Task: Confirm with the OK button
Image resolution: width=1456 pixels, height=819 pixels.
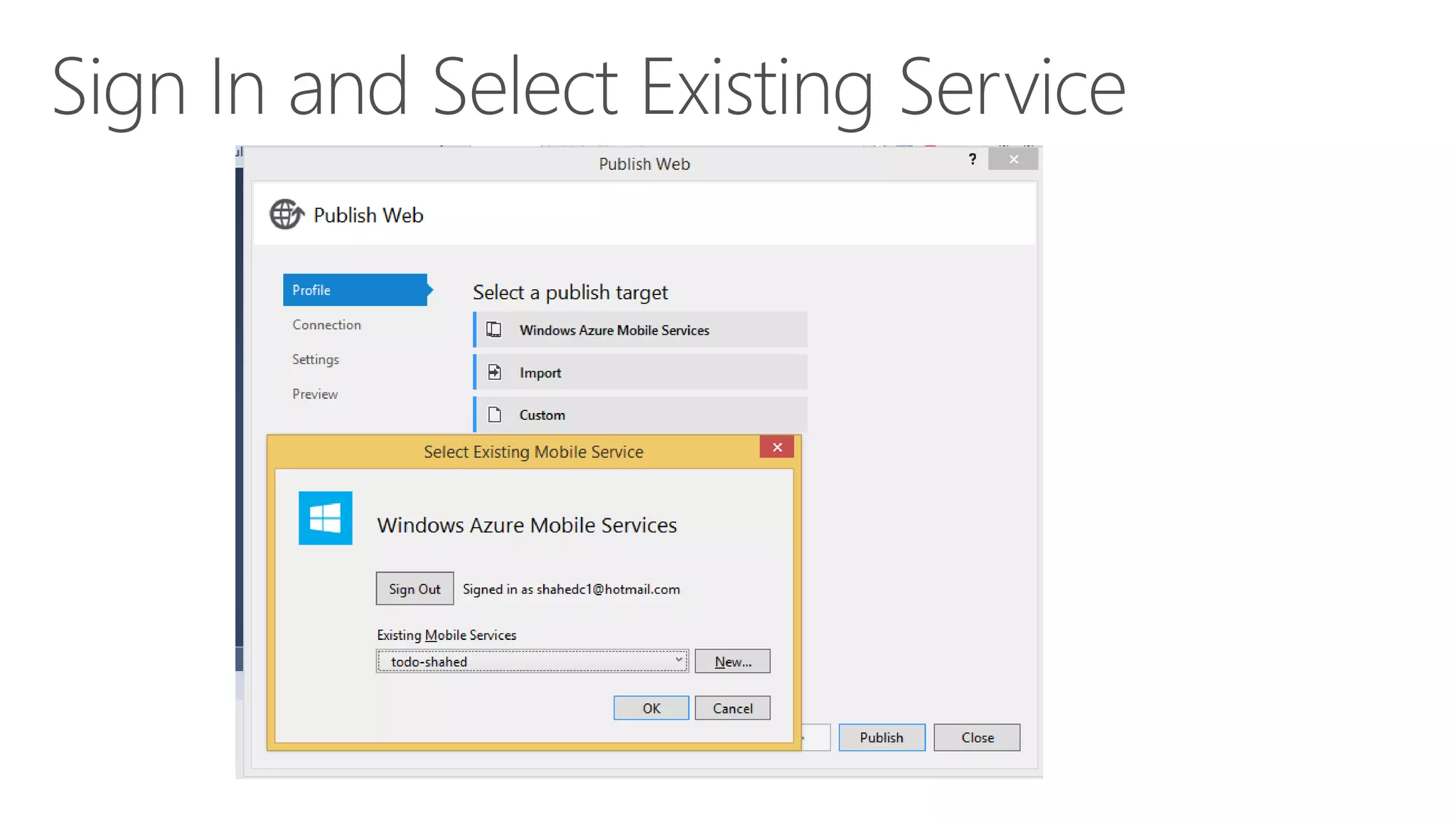Action: pyautogui.click(x=651, y=709)
